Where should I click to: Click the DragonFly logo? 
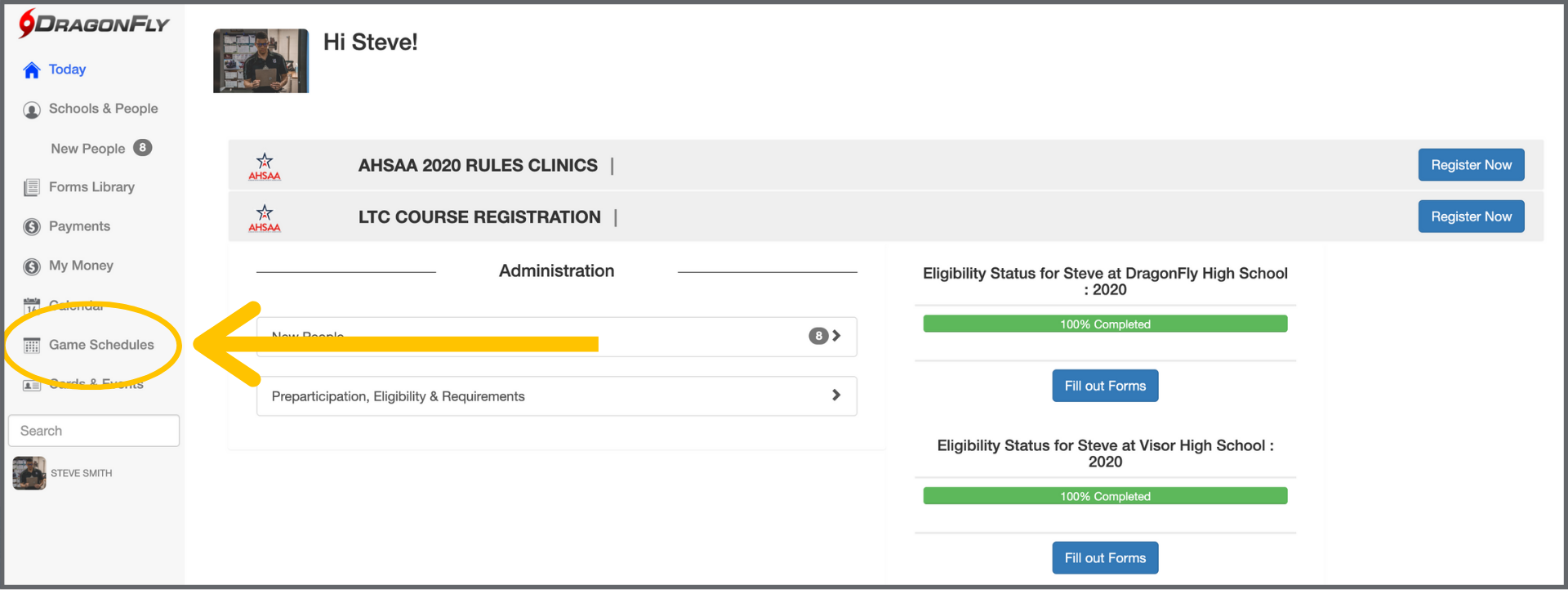tap(94, 24)
